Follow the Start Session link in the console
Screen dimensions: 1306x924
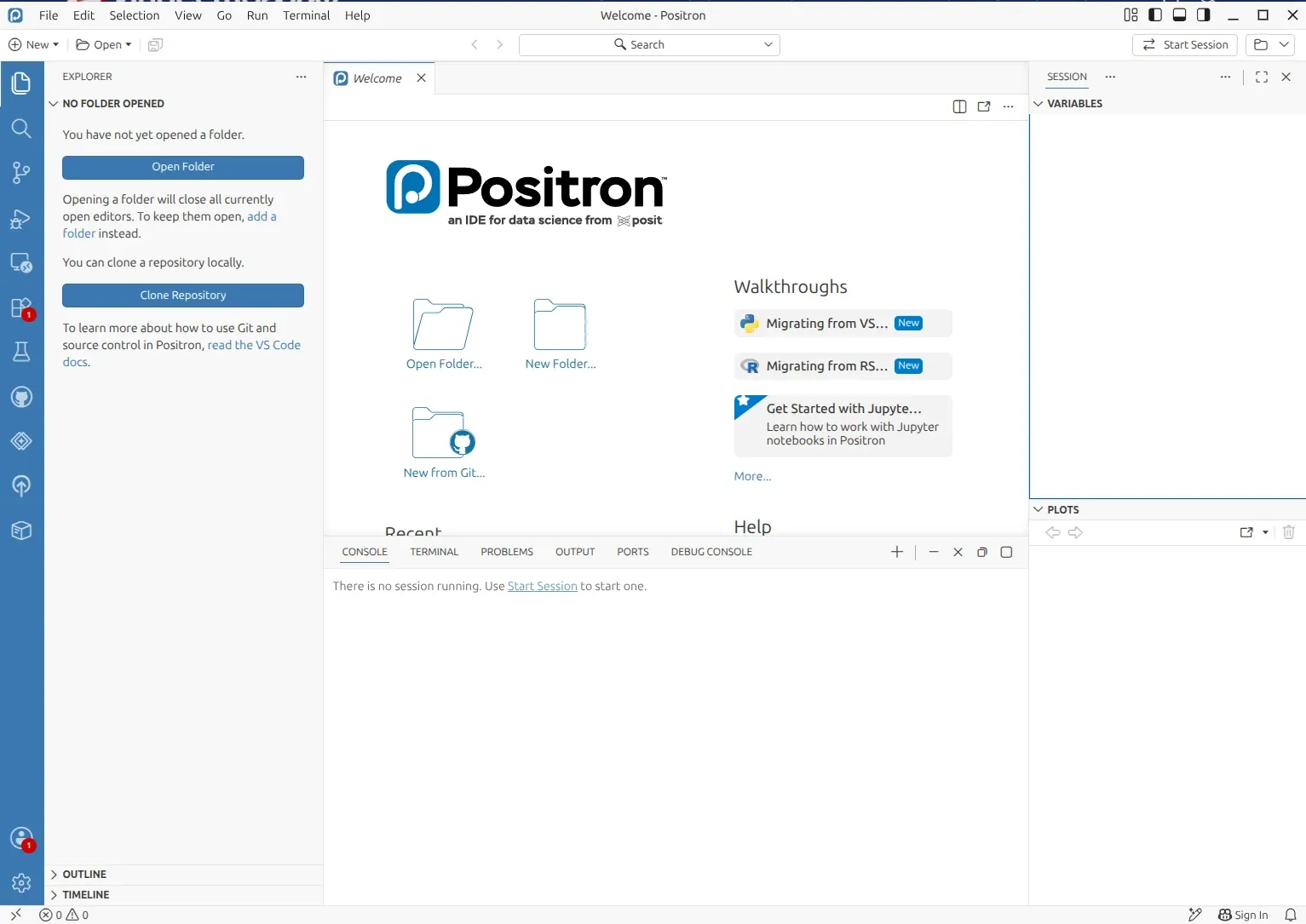tap(543, 587)
